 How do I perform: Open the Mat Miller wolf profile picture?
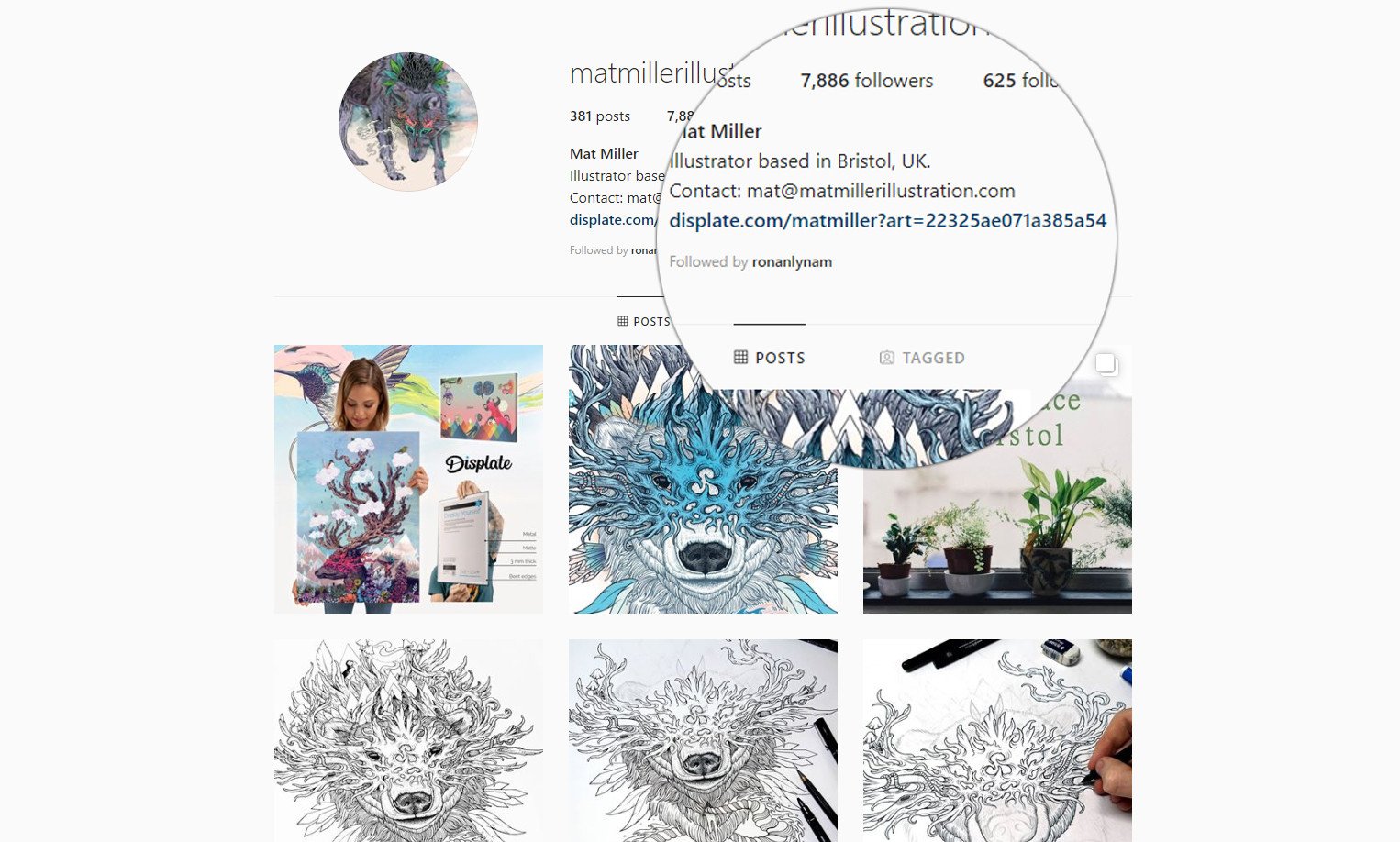408,121
